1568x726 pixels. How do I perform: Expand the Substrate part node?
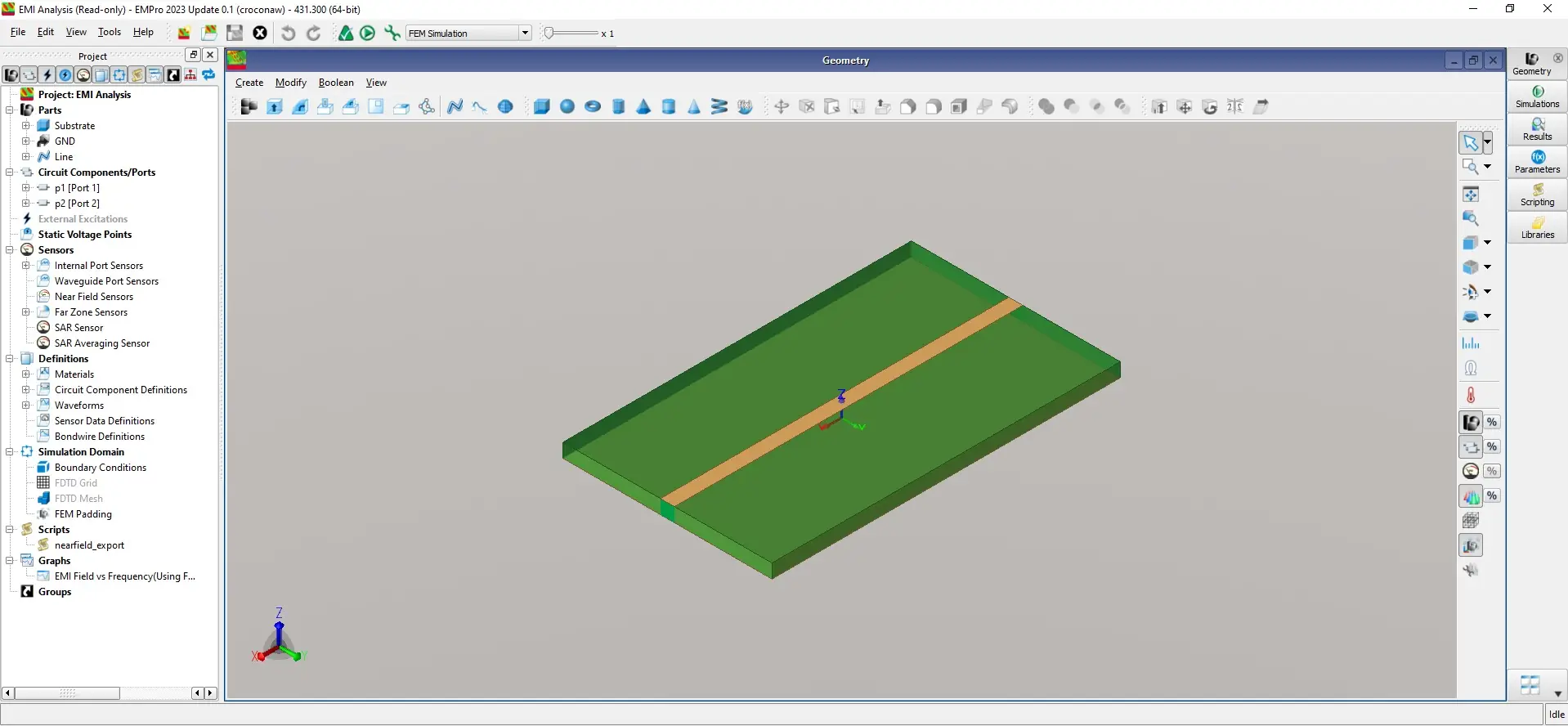pyautogui.click(x=25, y=126)
